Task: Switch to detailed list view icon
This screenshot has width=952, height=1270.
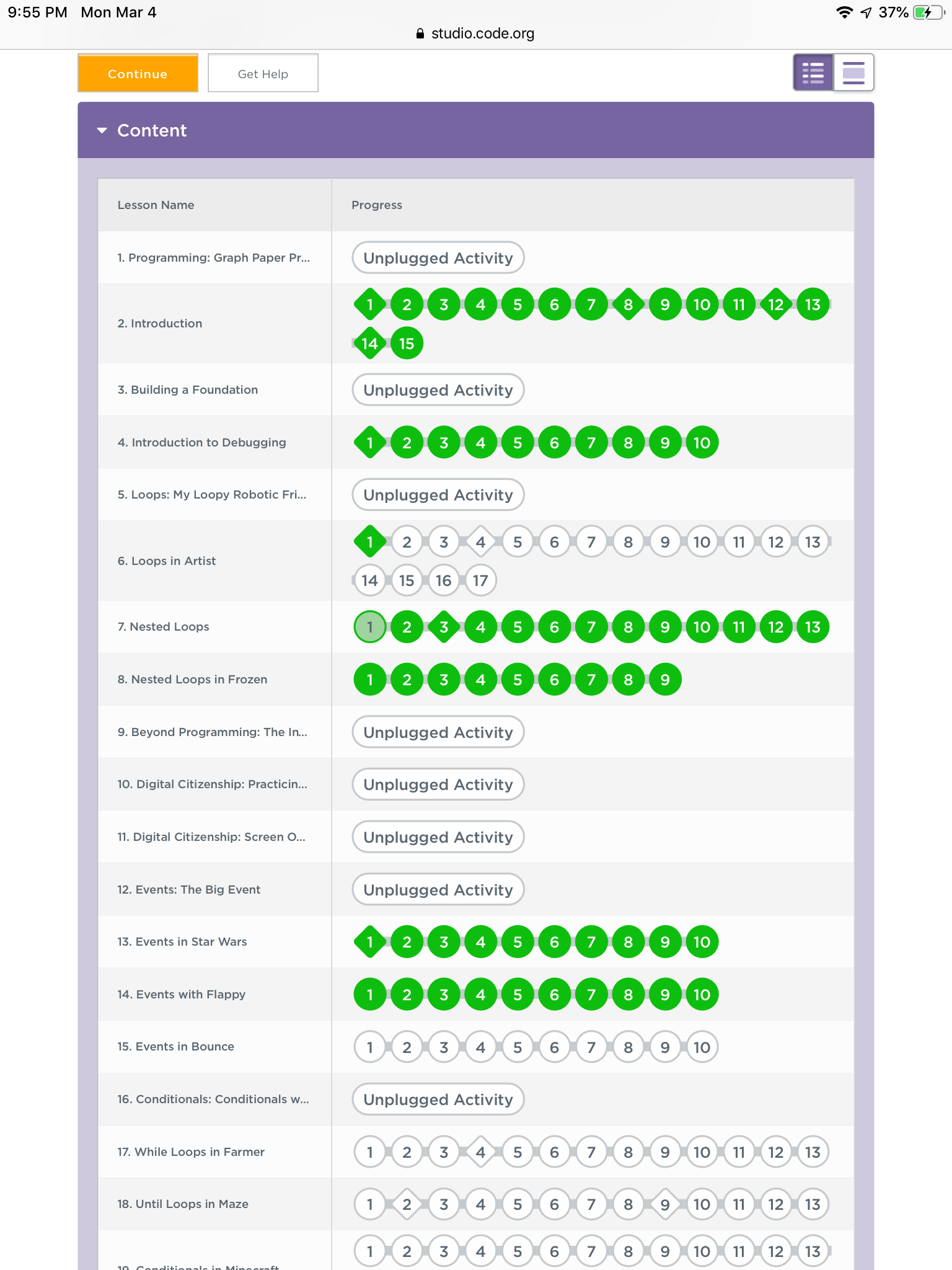Action: [813, 73]
